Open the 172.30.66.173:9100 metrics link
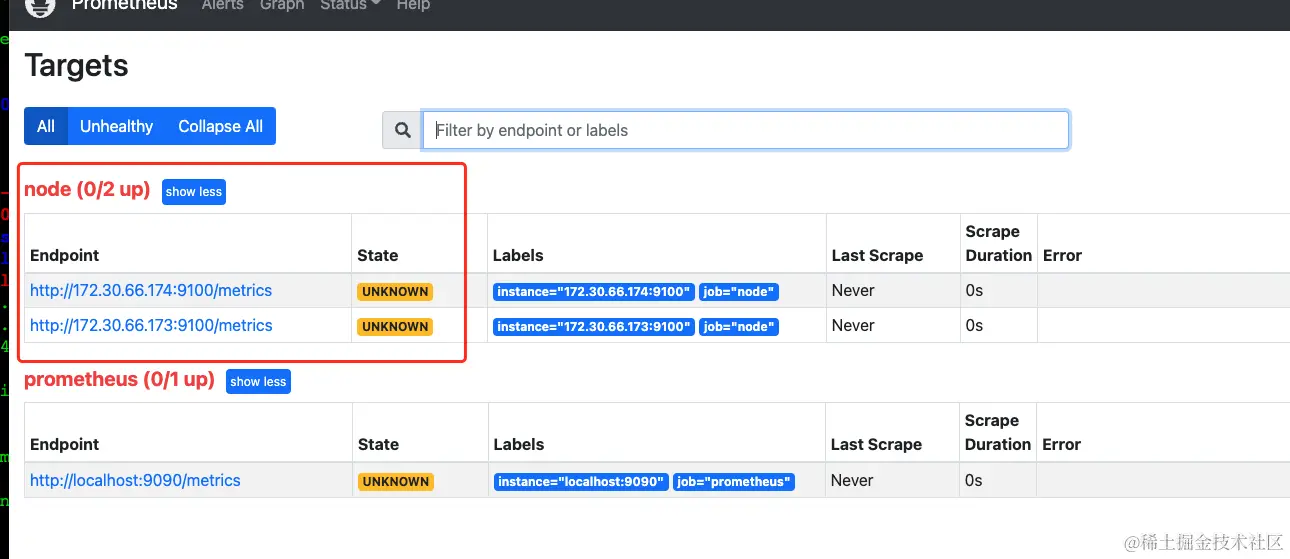Screen dimensions: 1290x559 [x=151, y=326]
